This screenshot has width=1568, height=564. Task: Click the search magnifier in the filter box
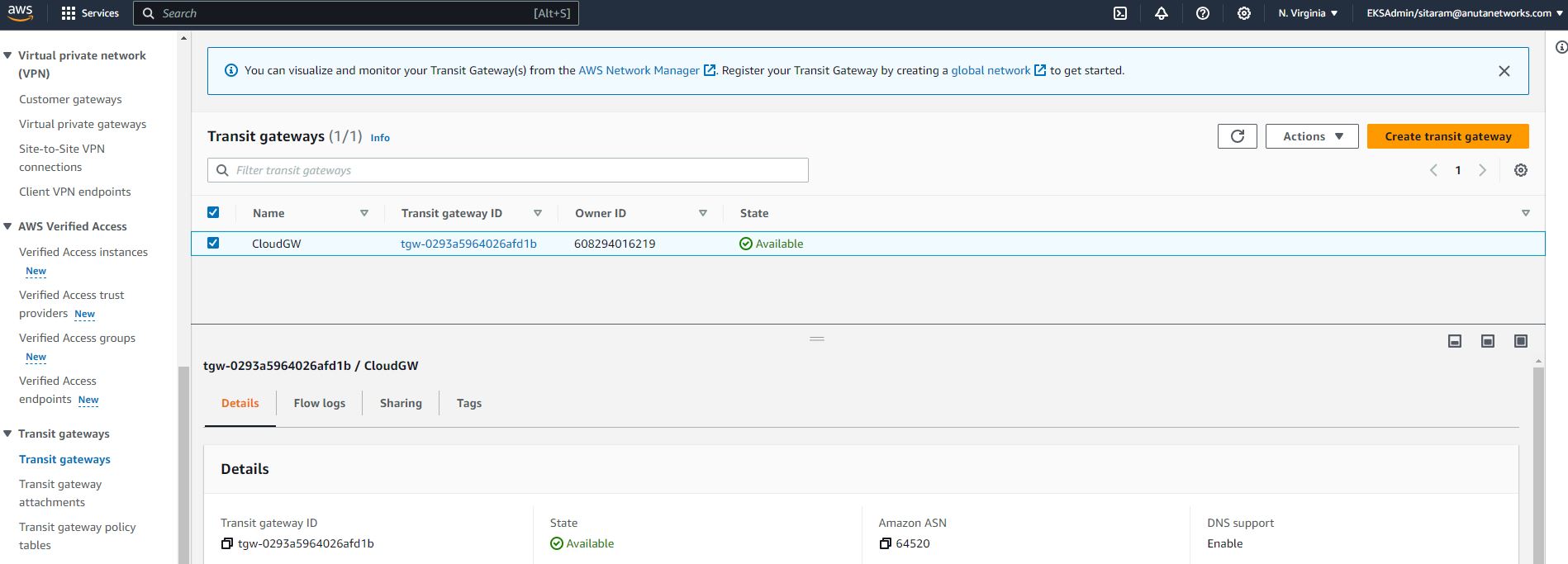(222, 170)
